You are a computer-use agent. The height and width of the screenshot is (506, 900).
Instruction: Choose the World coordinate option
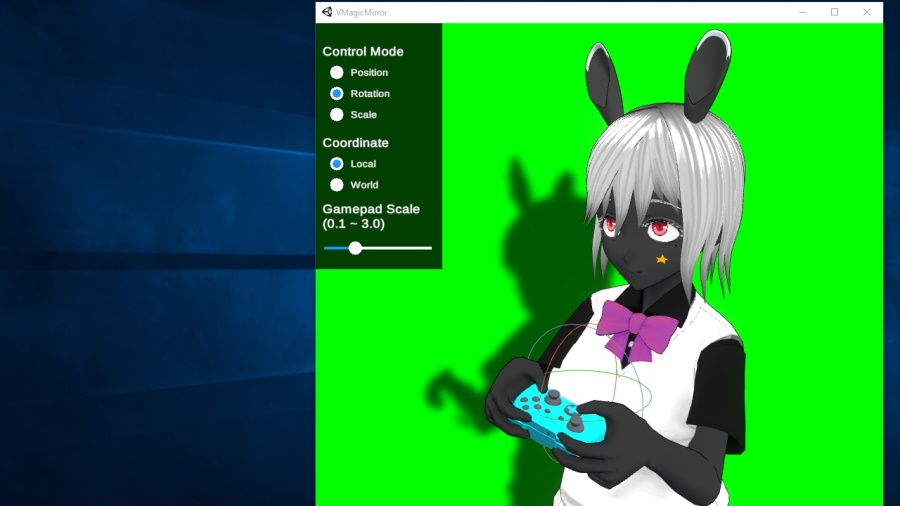pyautogui.click(x=336, y=185)
